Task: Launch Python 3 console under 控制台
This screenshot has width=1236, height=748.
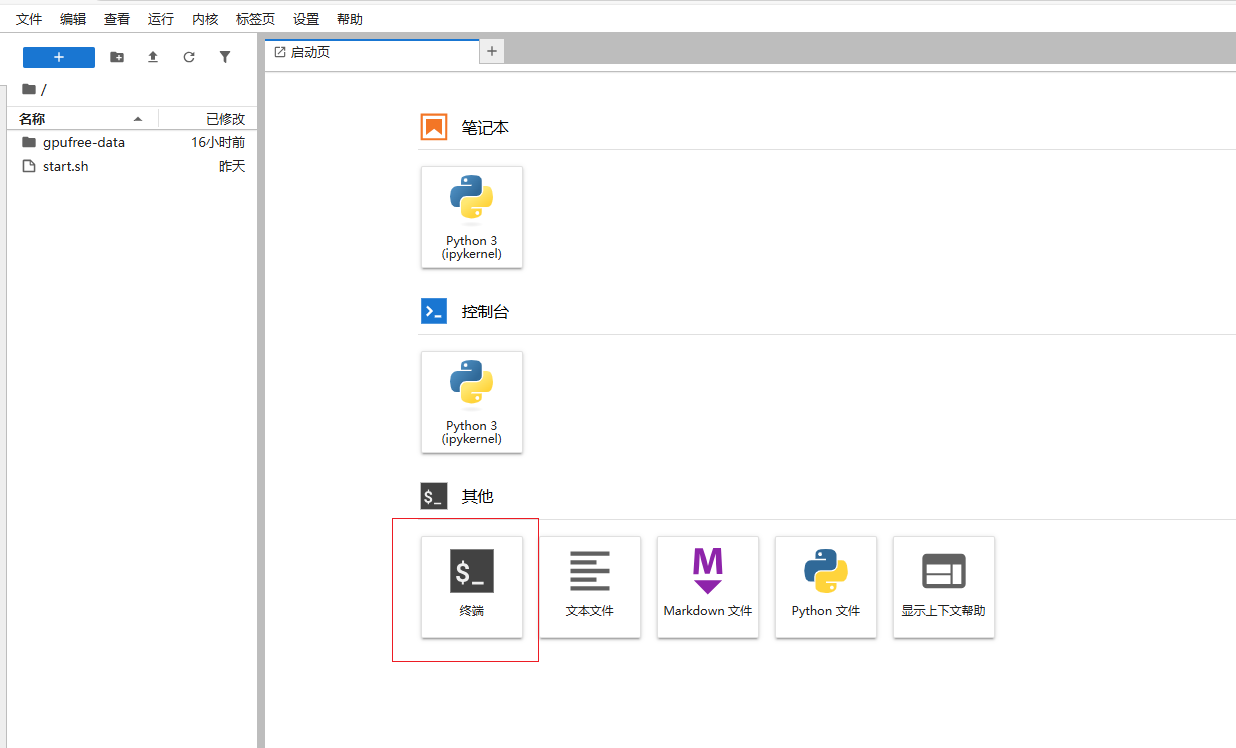Action: point(472,402)
